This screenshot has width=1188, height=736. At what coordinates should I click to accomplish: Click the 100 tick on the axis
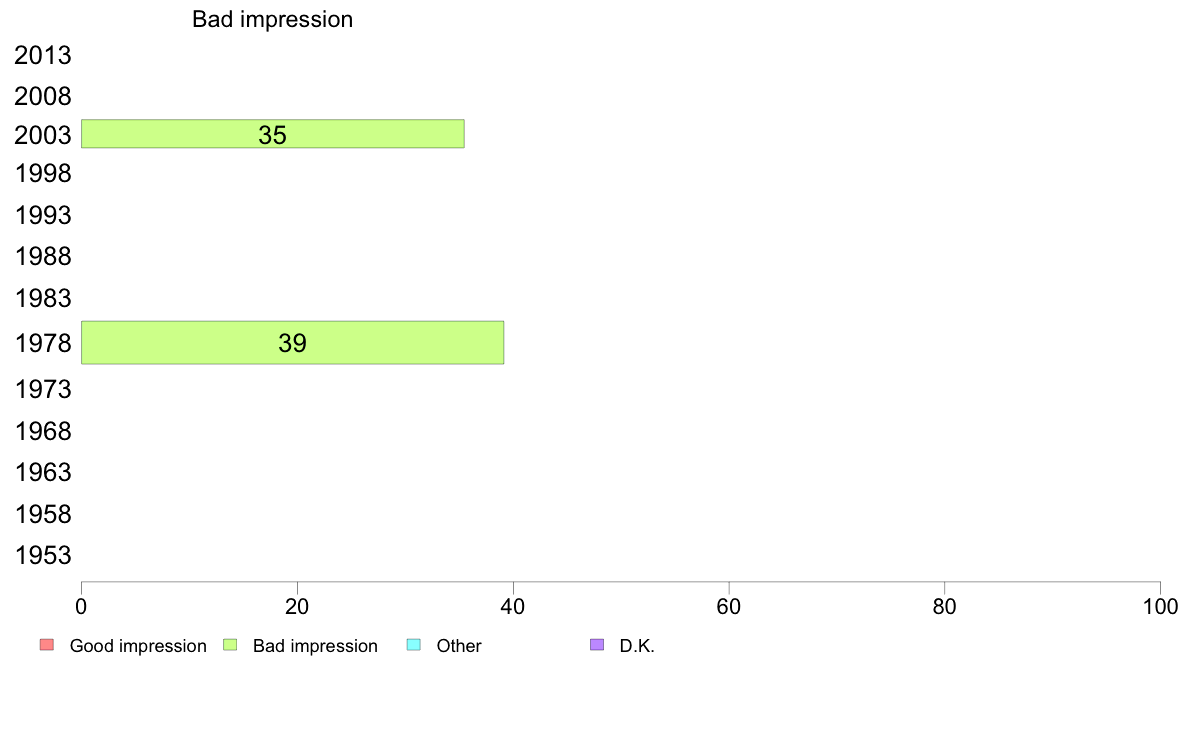point(1160,606)
